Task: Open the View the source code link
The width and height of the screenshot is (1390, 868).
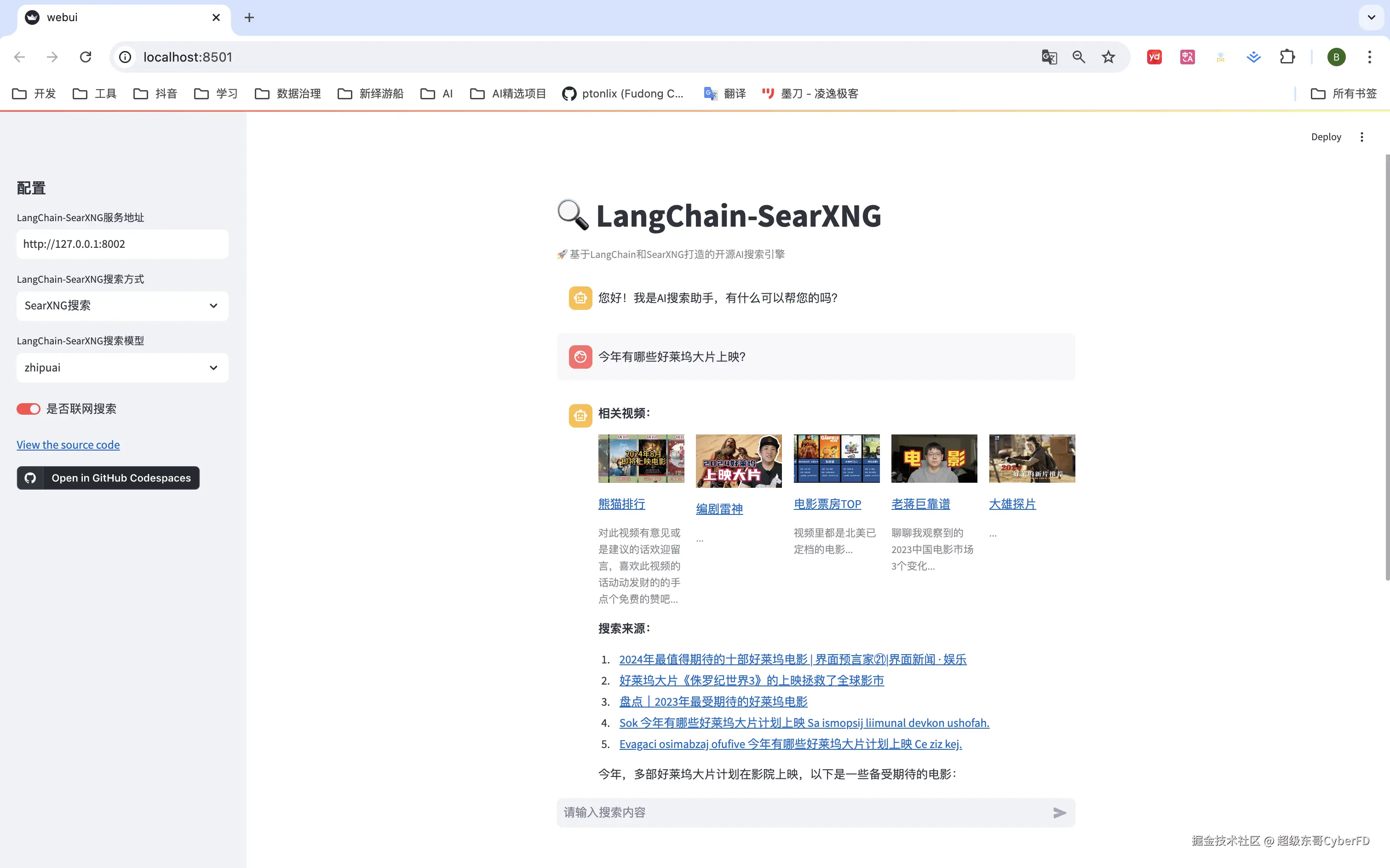Action: [68, 445]
